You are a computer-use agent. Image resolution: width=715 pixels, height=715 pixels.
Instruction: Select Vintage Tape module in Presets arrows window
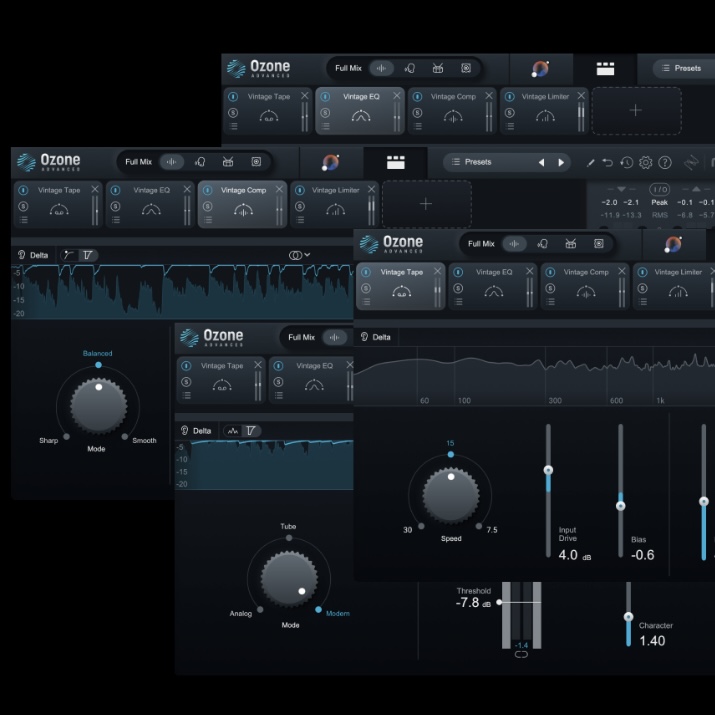[58, 204]
